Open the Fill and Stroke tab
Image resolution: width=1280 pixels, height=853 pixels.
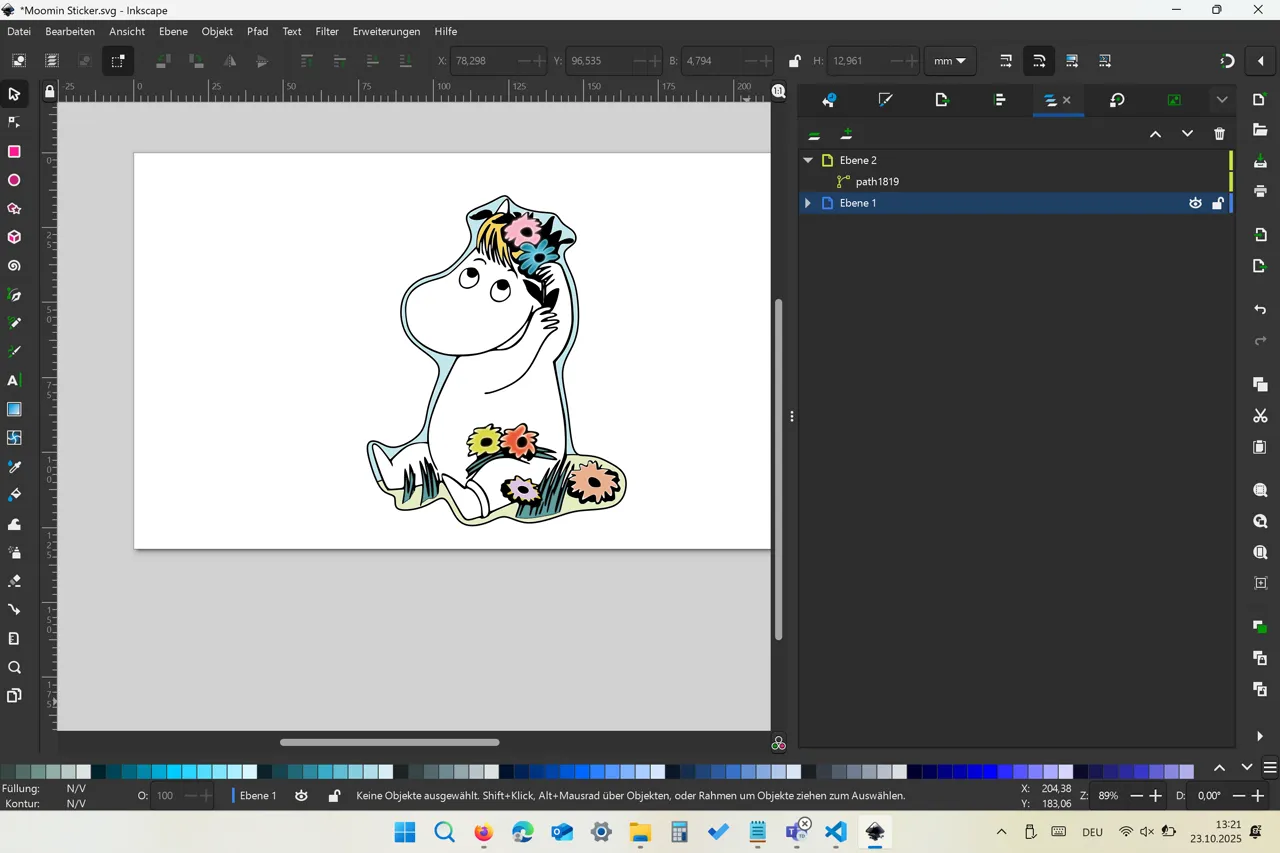pos(885,100)
